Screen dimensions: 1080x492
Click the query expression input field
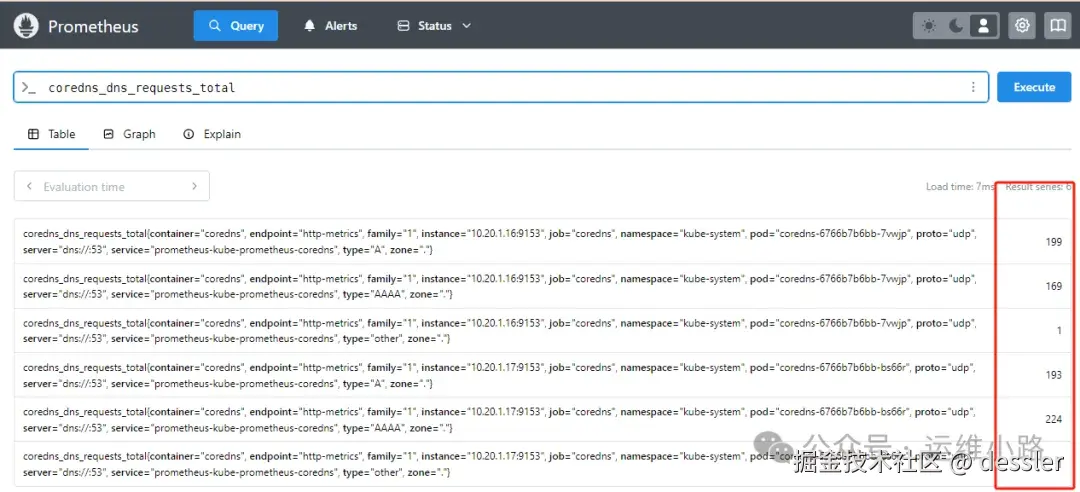[x=501, y=88]
